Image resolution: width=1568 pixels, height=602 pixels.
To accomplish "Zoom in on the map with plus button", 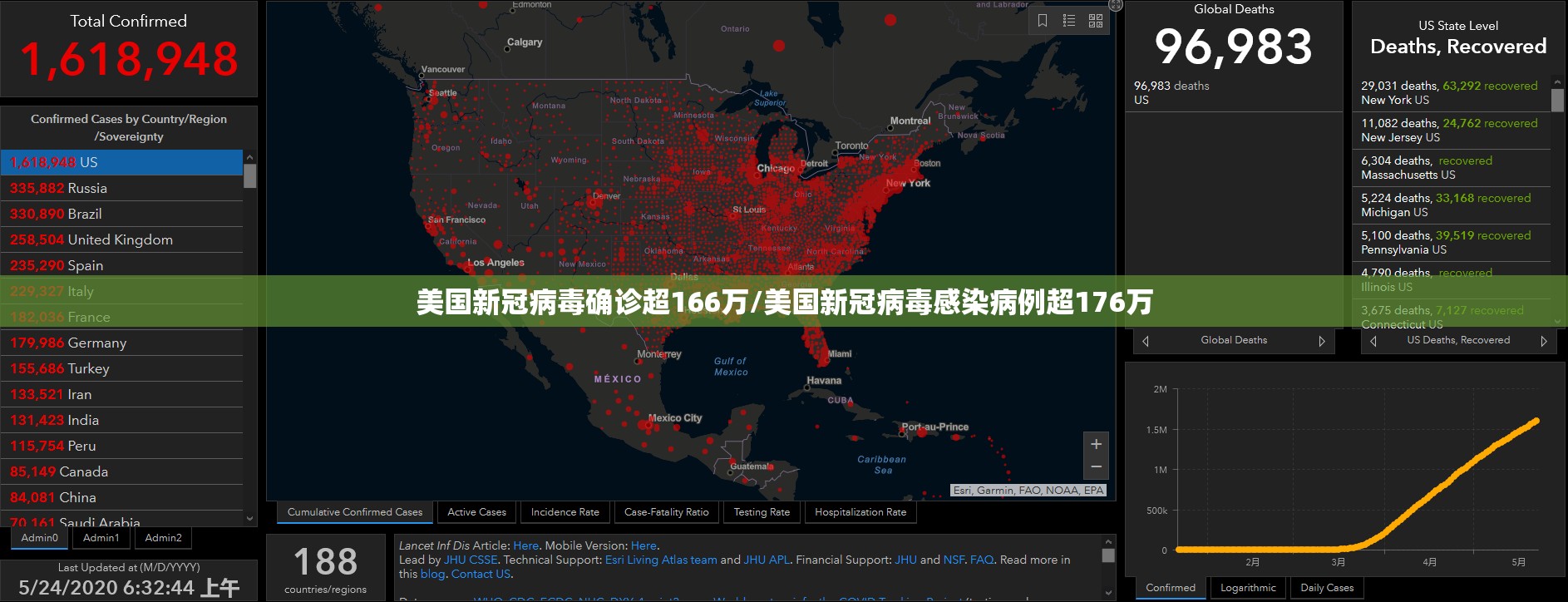I will click(1096, 444).
